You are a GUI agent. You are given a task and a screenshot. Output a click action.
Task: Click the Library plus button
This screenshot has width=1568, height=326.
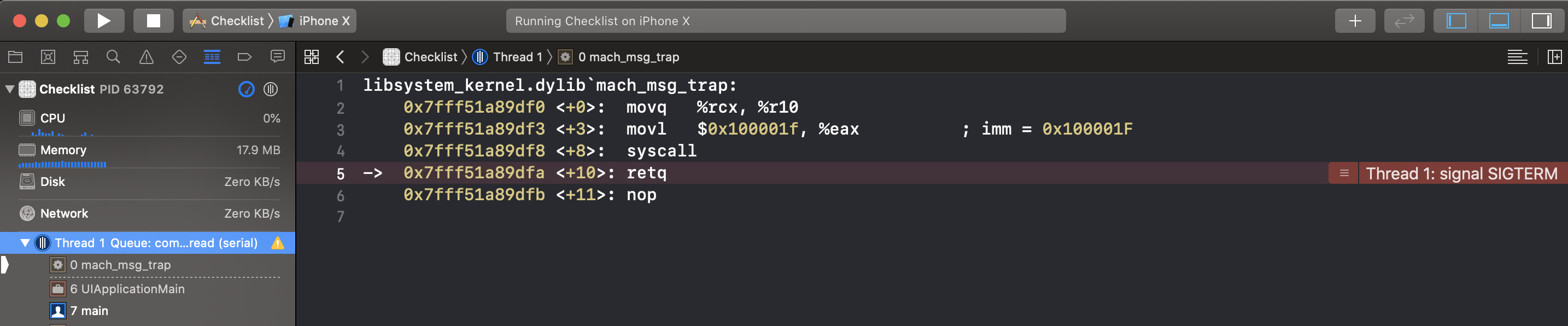pos(1355,21)
